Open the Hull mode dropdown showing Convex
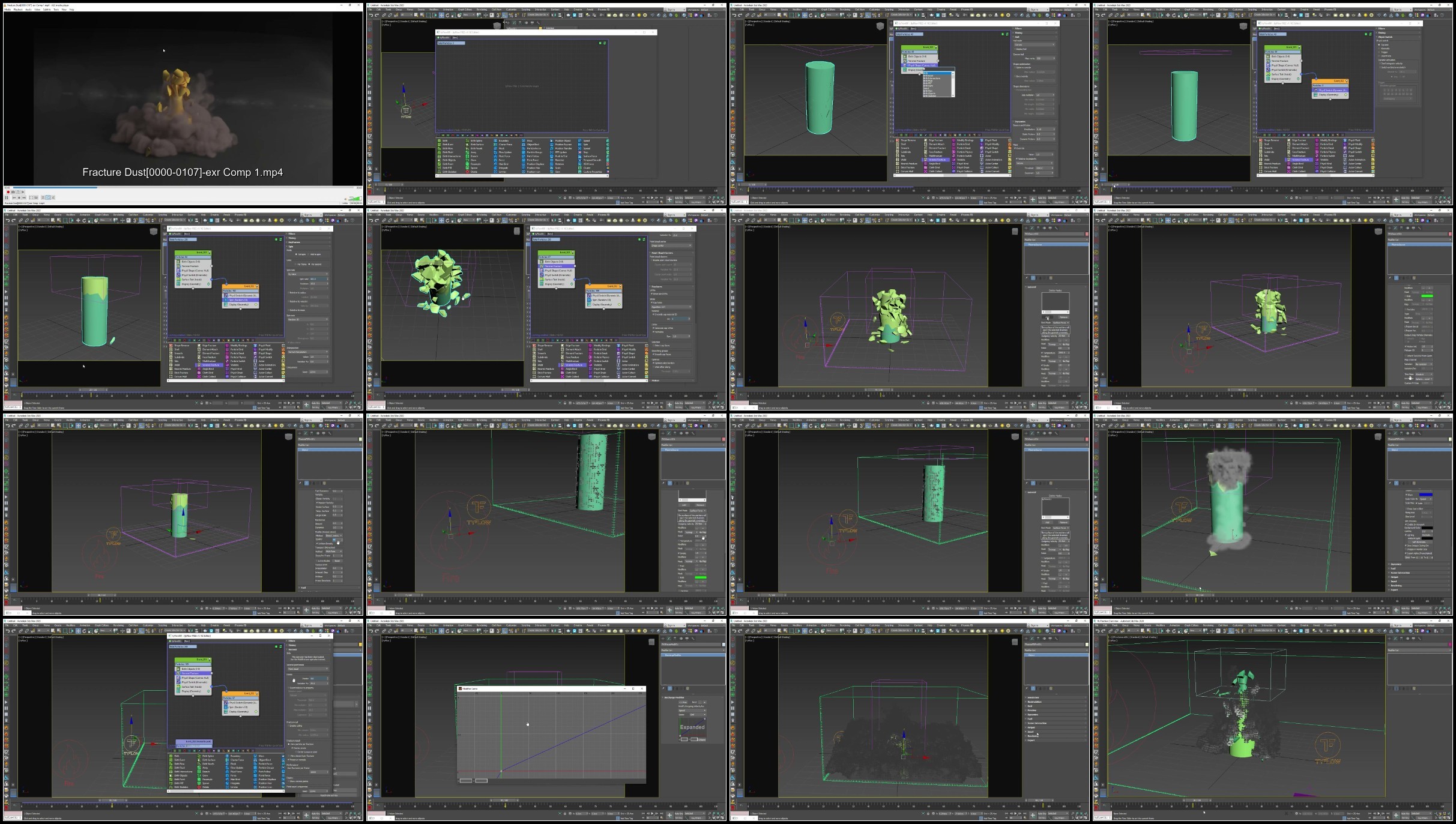 [x=1035, y=44]
